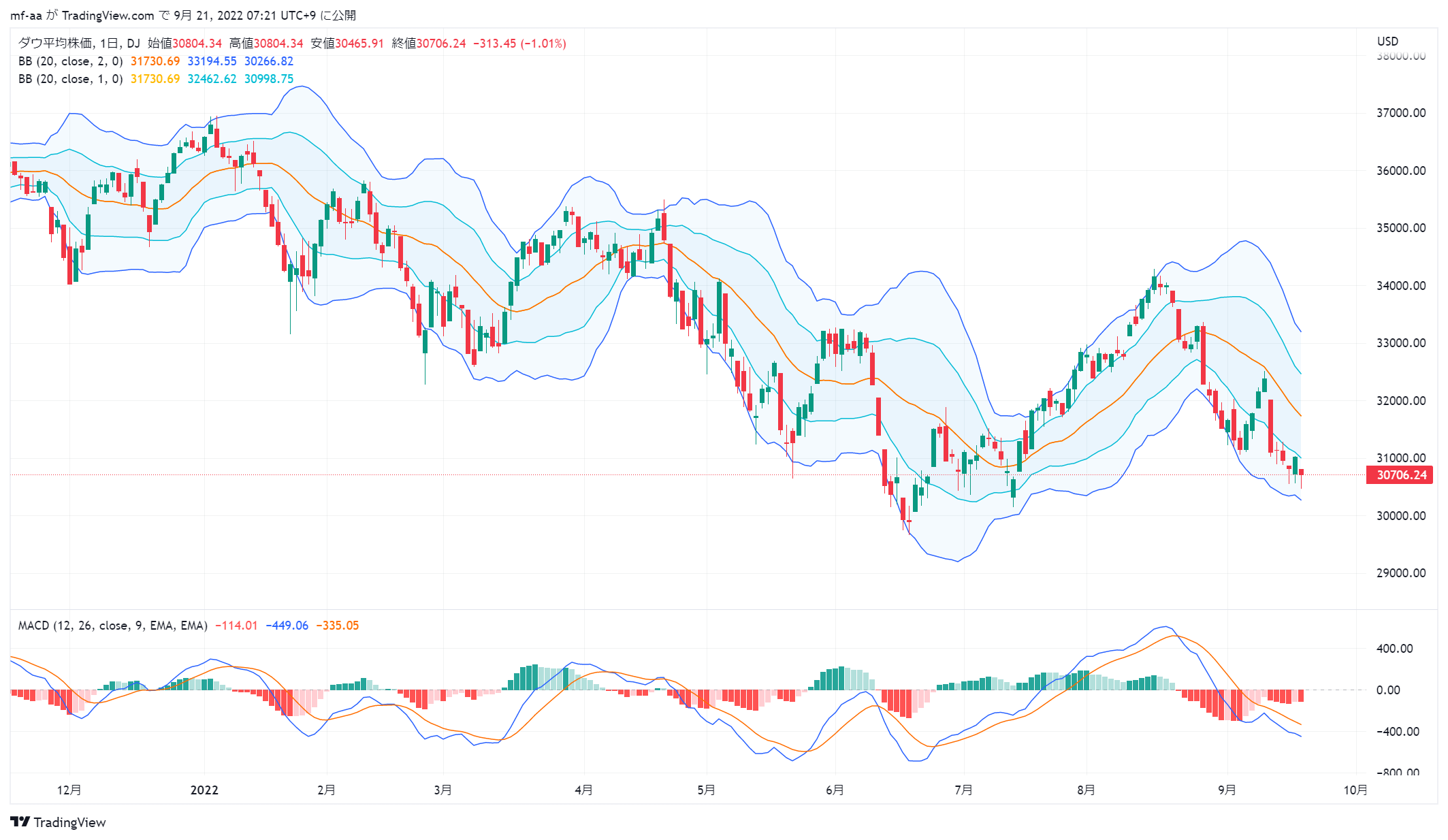
Task: Click the USD currency label
Action: (1388, 41)
